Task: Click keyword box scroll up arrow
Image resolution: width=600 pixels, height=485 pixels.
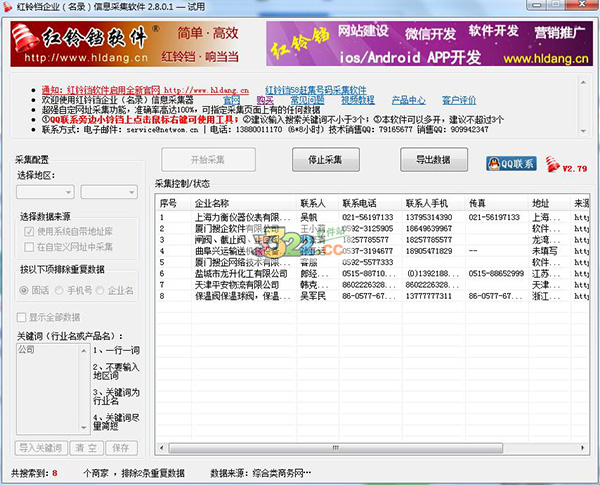Action: [84, 350]
